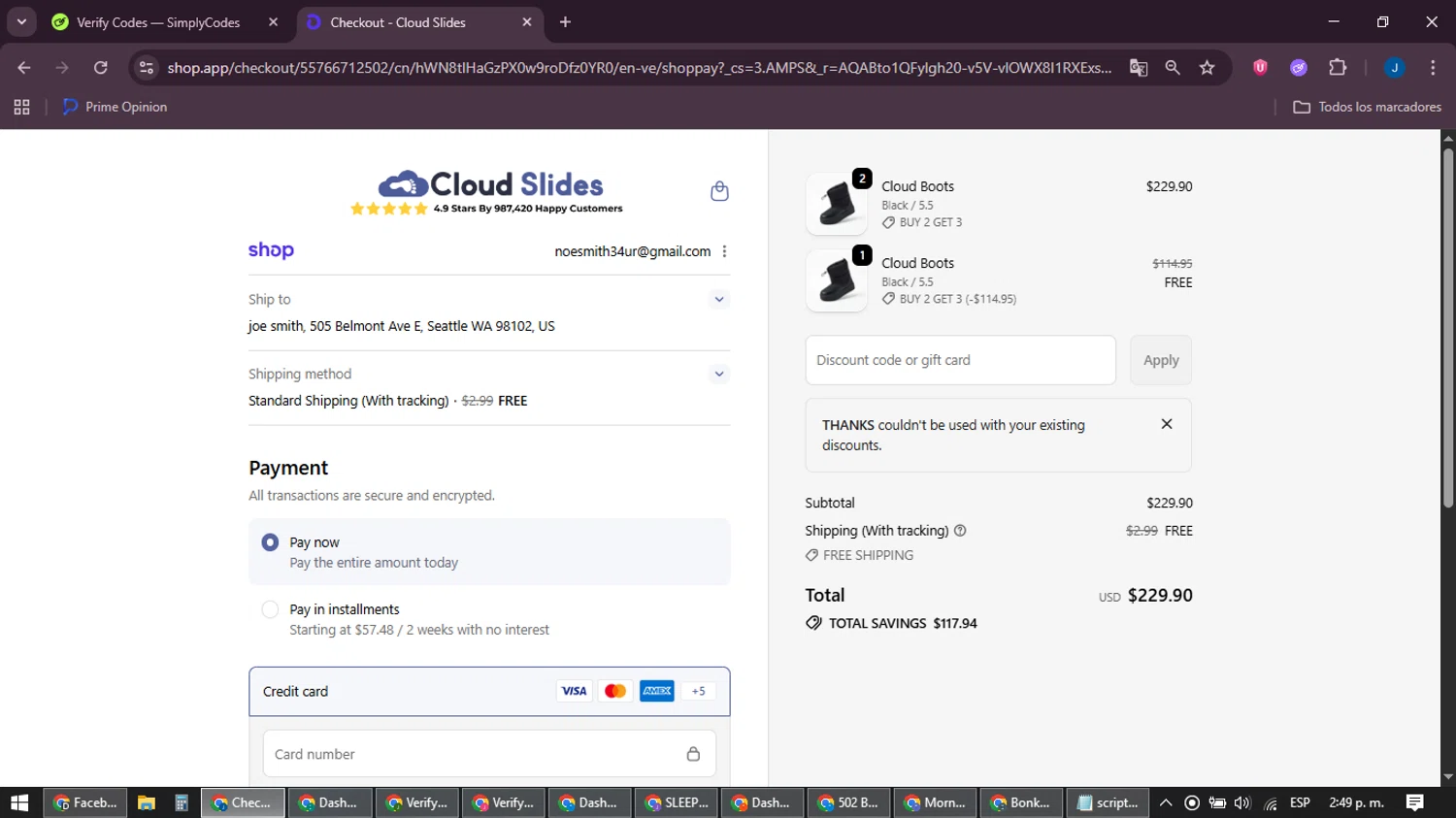Open Todos los marcadores folder

(x=1367, y=107)
